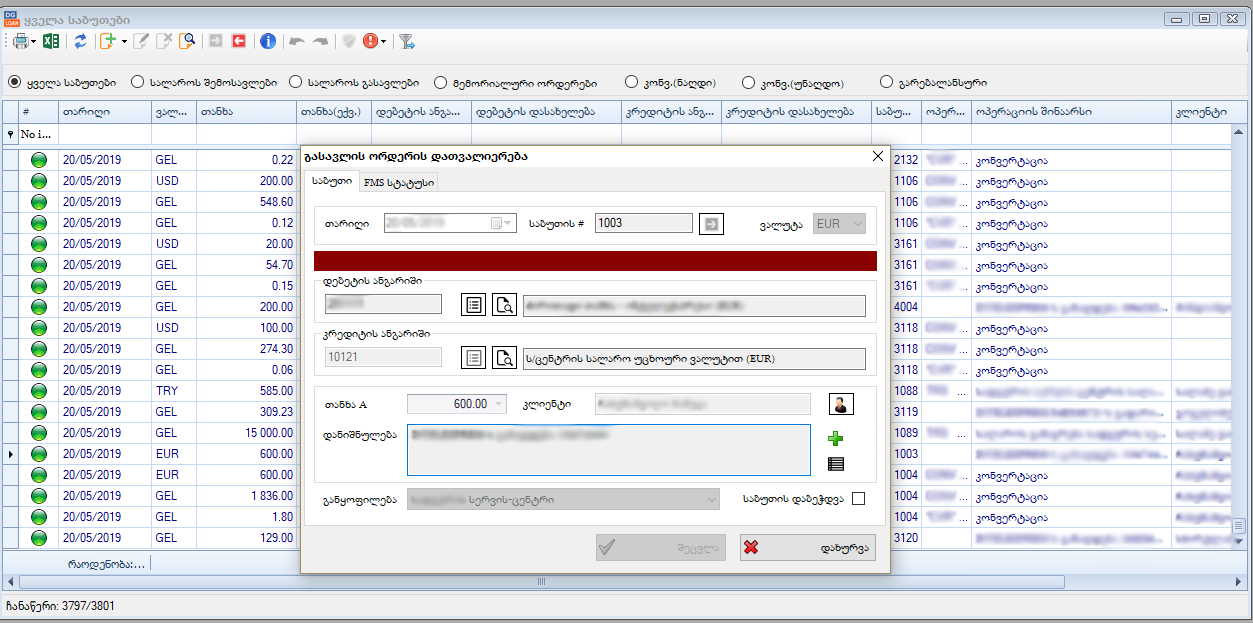Click the დახურვა button
Image resolution: width=1253 pixels, height=623 pixels.
tap(807, 547)
